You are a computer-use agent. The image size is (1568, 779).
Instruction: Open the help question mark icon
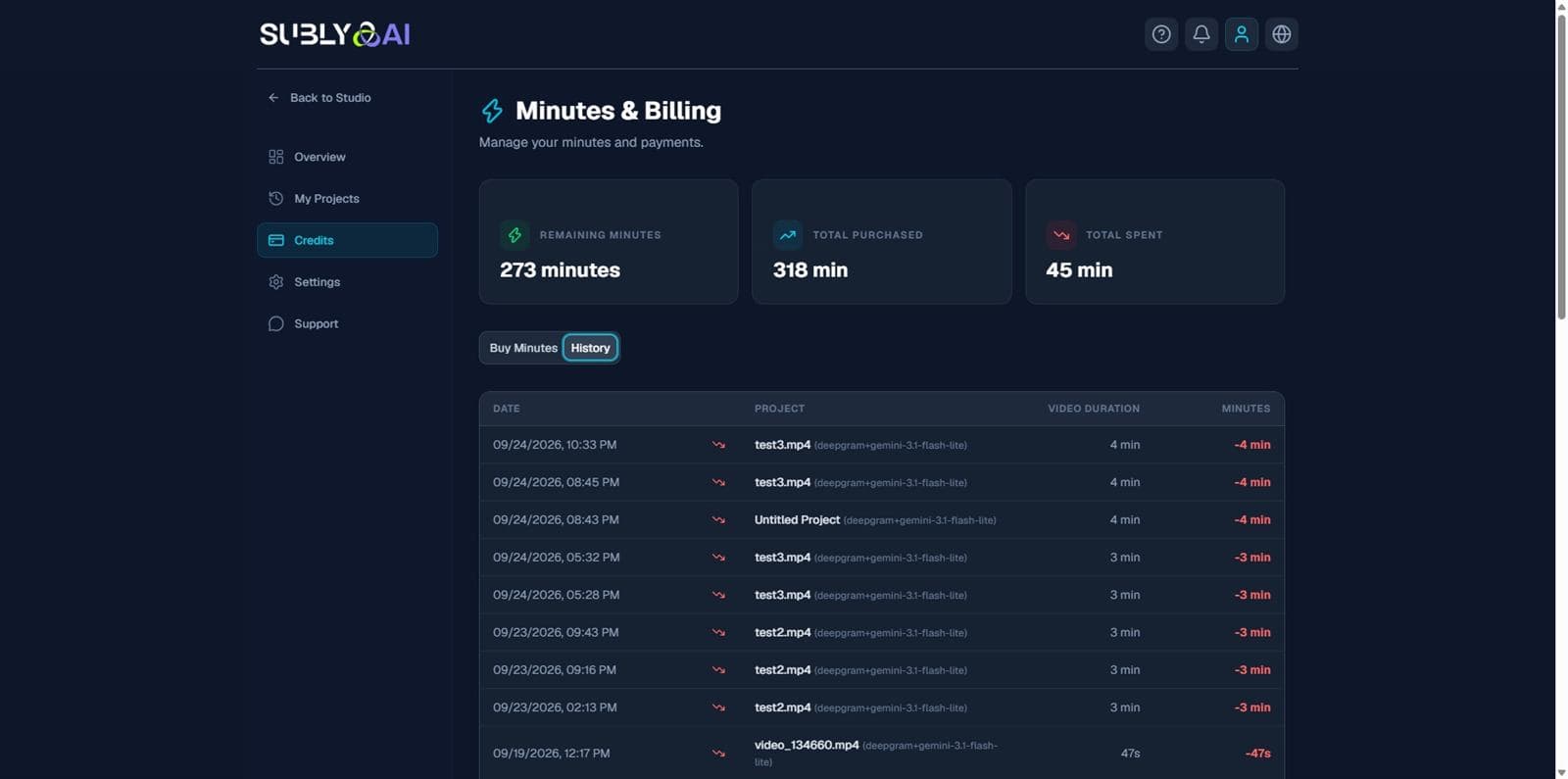coord(1161,34)
